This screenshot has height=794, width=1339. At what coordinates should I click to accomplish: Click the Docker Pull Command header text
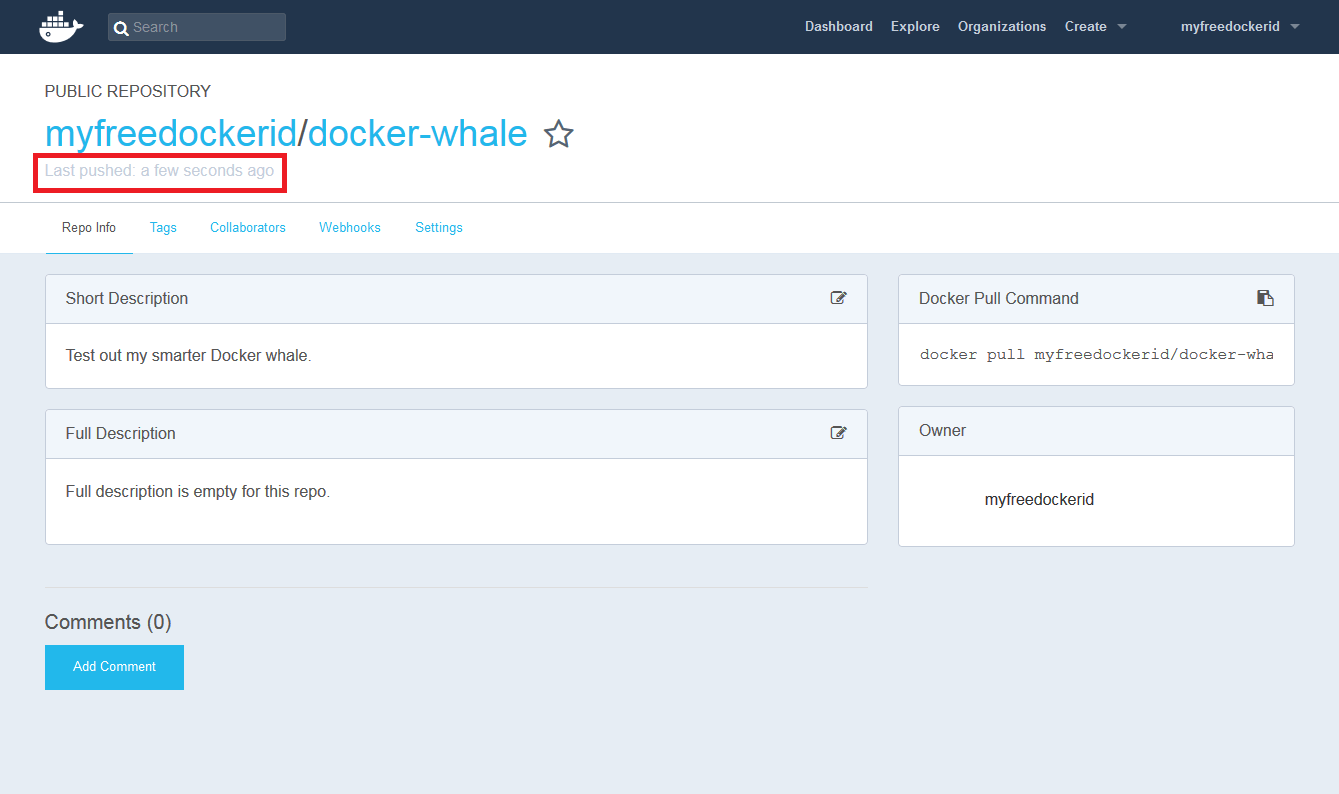999,298
